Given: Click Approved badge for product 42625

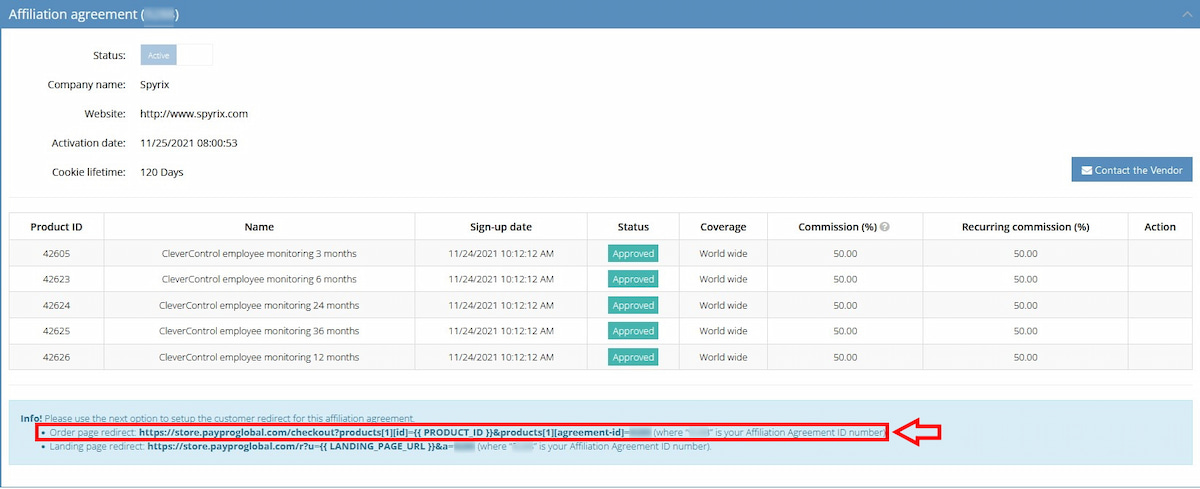Looking at the screenshot, I should pos(633,331).
